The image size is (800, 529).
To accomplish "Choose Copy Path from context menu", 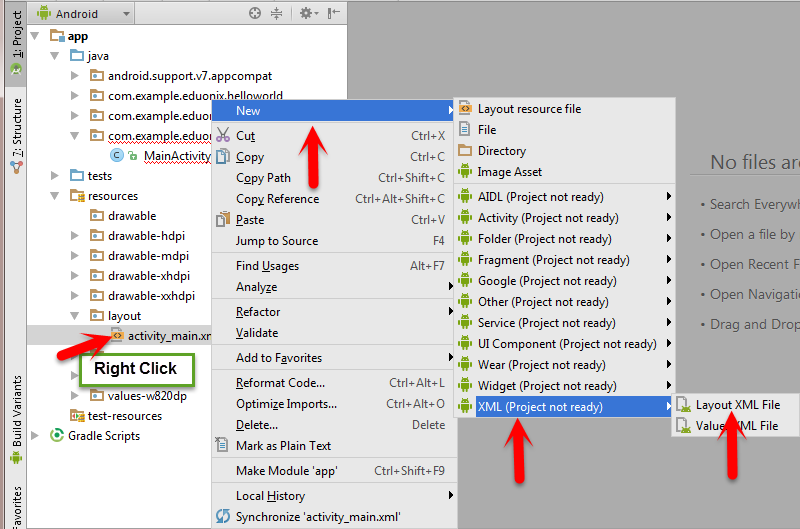I will click(333, 178).
